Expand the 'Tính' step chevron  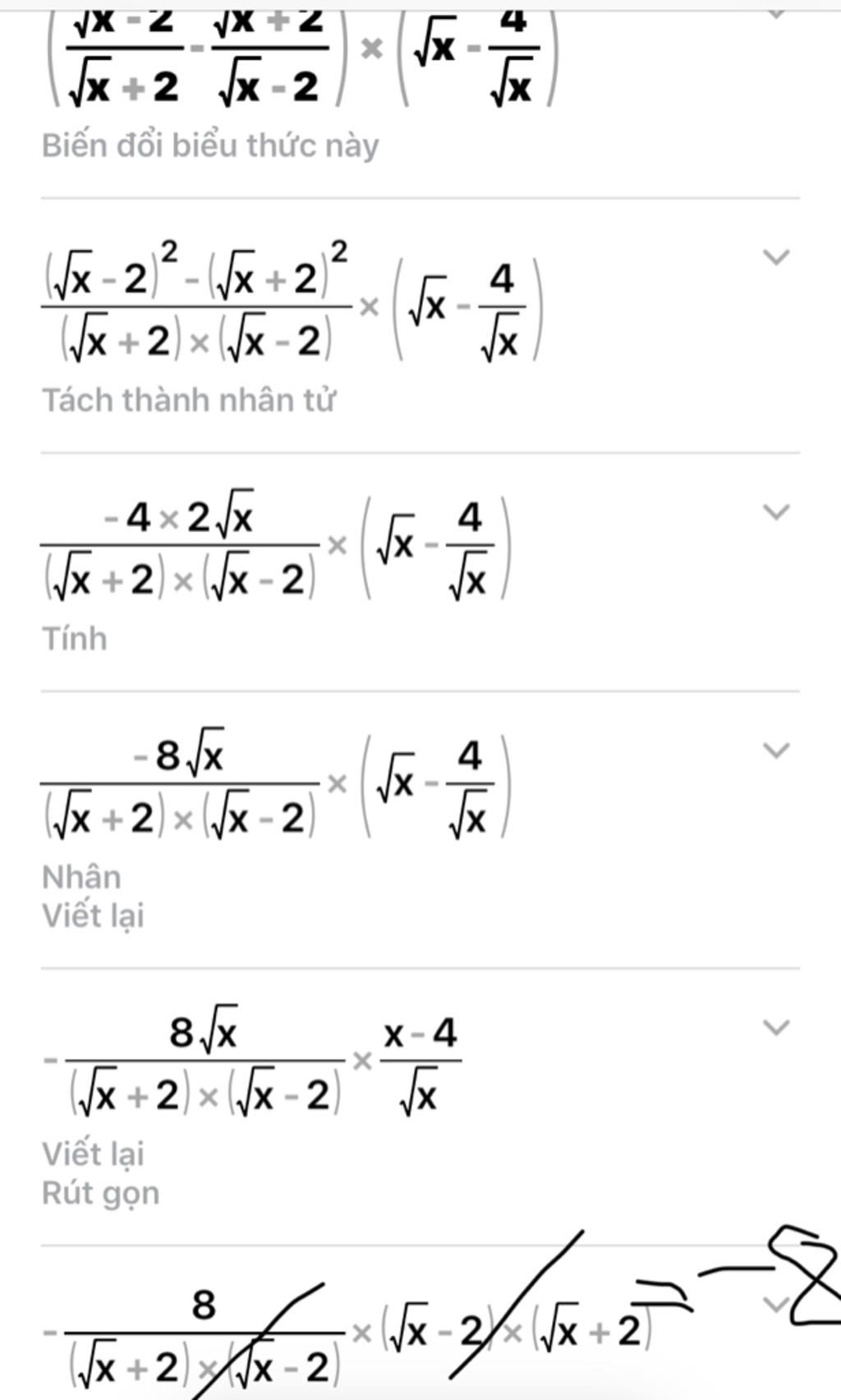coord(776,512)
